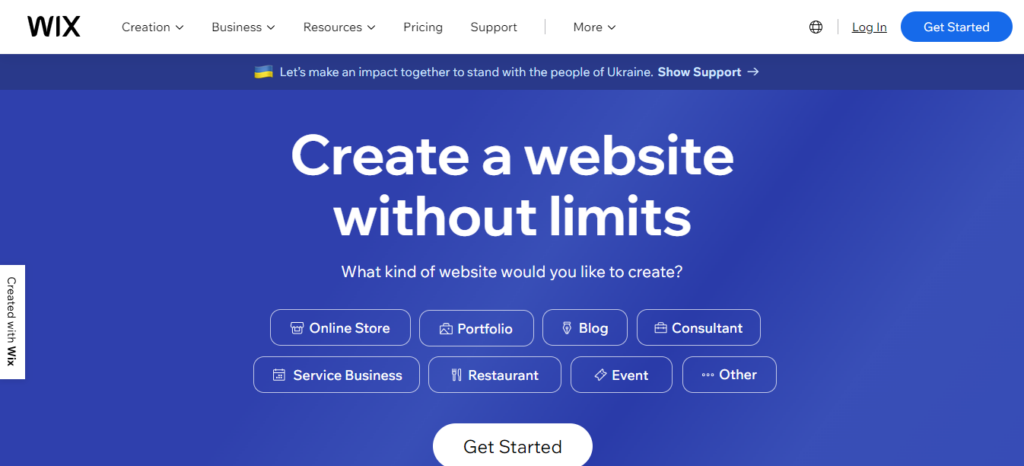The height and width of the screenshot is (466, 1024).
Task: Open the language globe icon
Action: (816, 27)
